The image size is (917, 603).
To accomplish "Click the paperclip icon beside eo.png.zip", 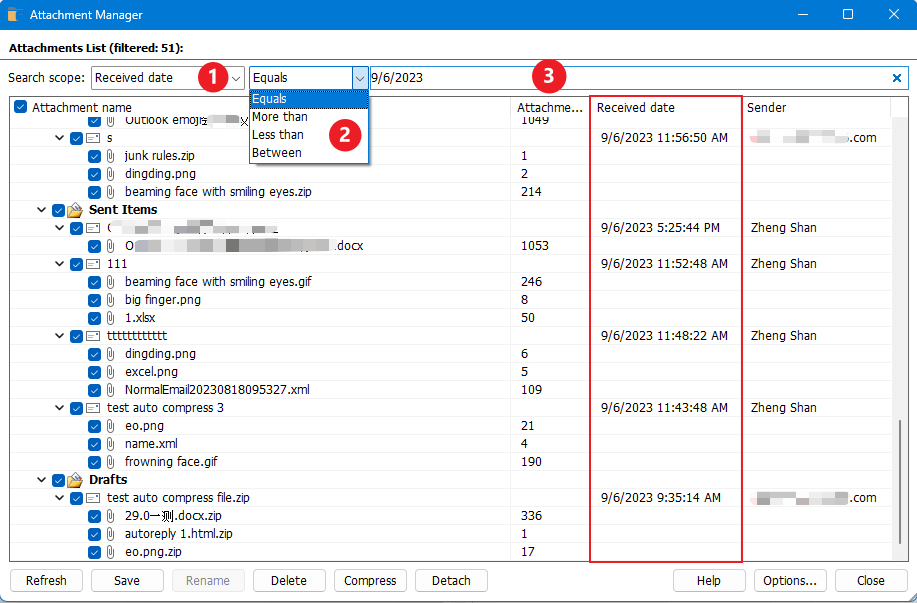I will [110, 552].
